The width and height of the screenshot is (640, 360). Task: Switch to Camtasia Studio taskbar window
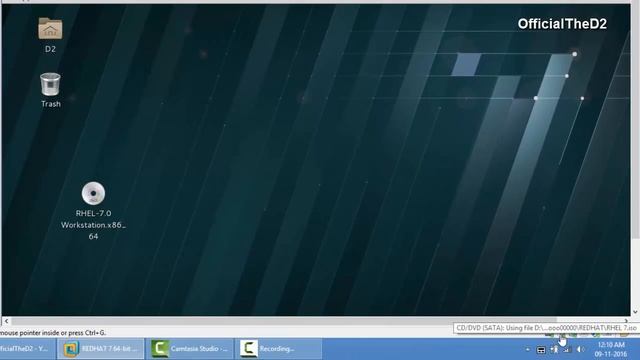[190, 349]
